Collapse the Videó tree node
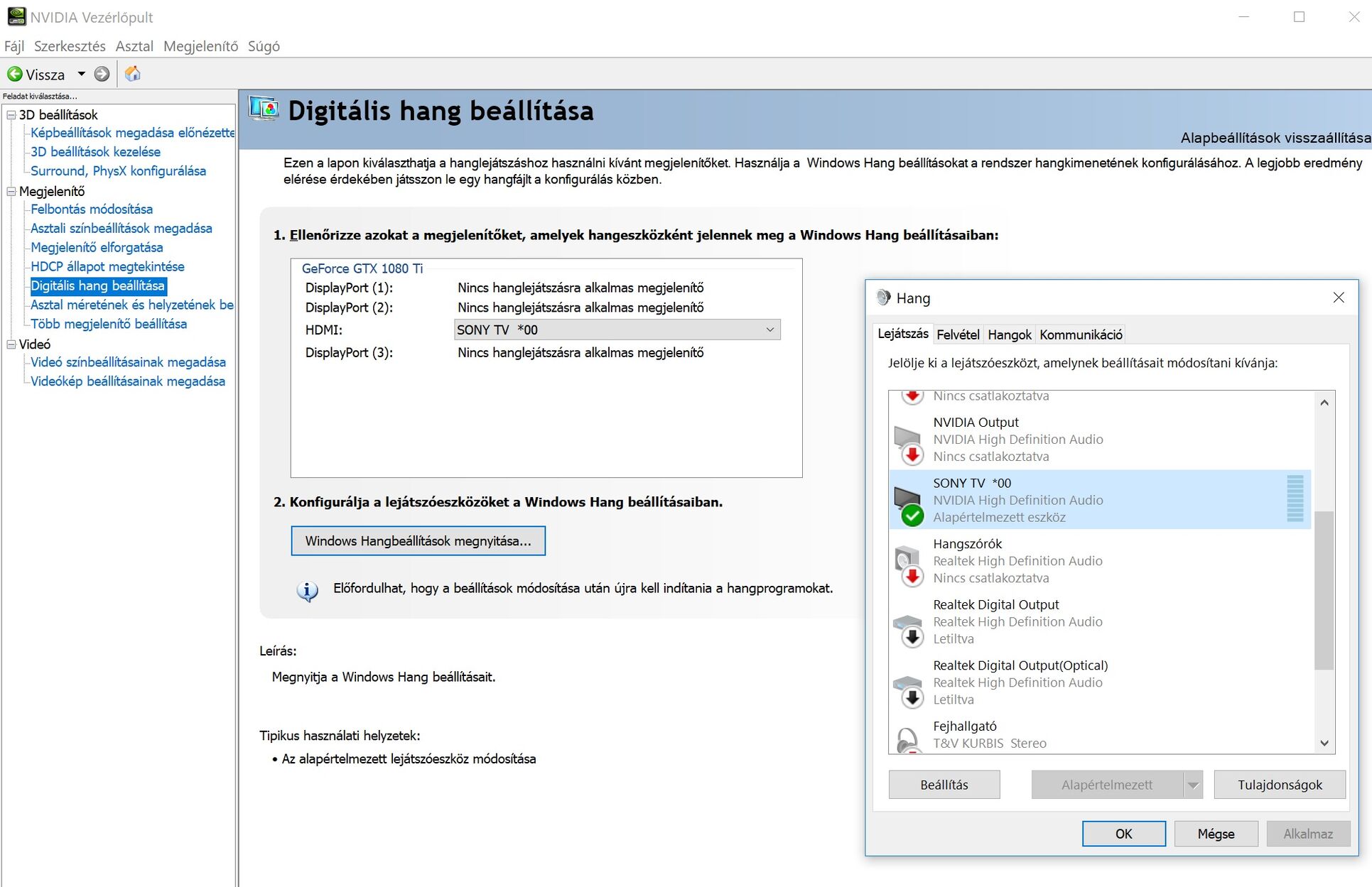 click(11, 344)
